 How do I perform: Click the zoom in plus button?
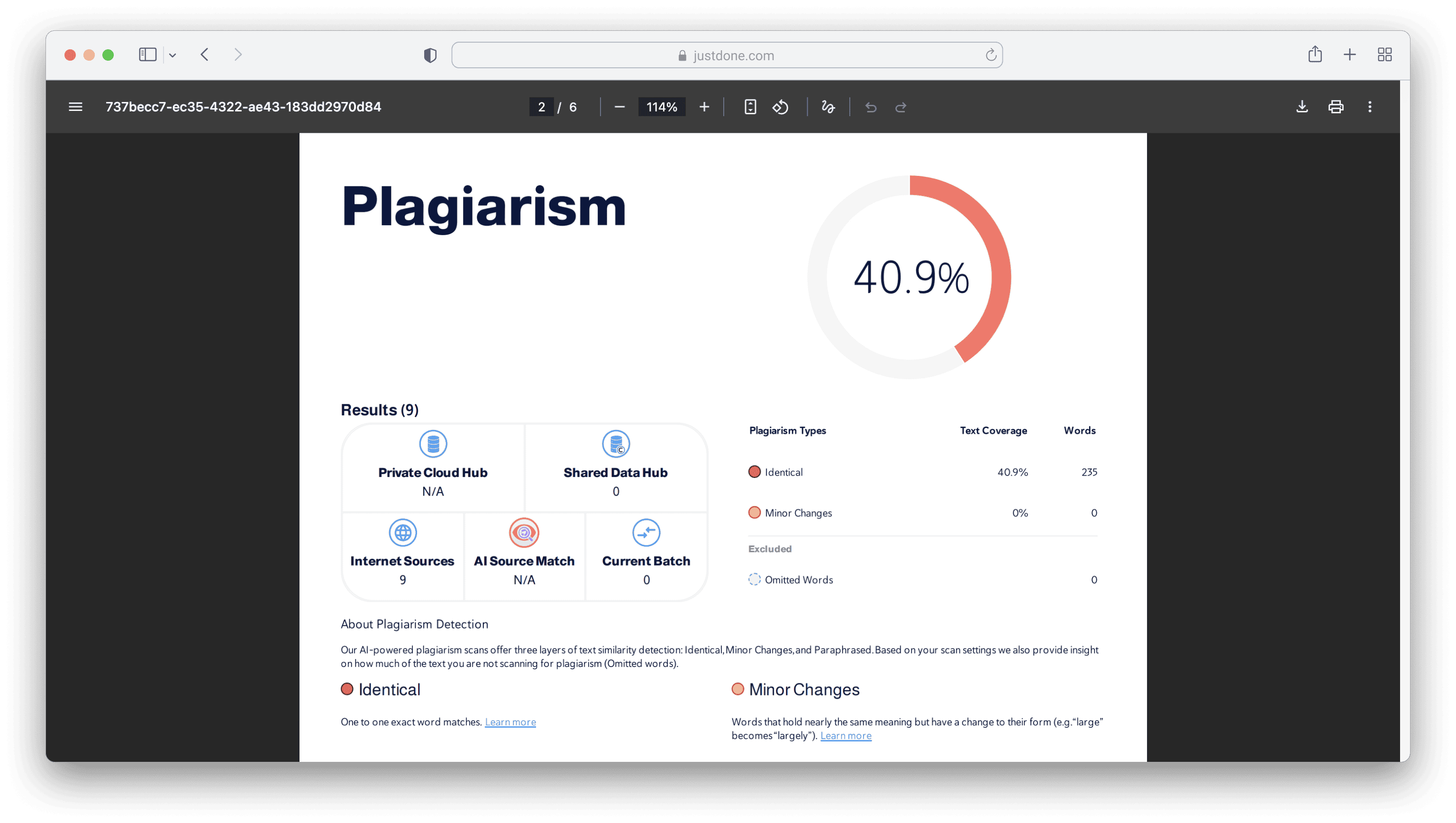(704, 107)
